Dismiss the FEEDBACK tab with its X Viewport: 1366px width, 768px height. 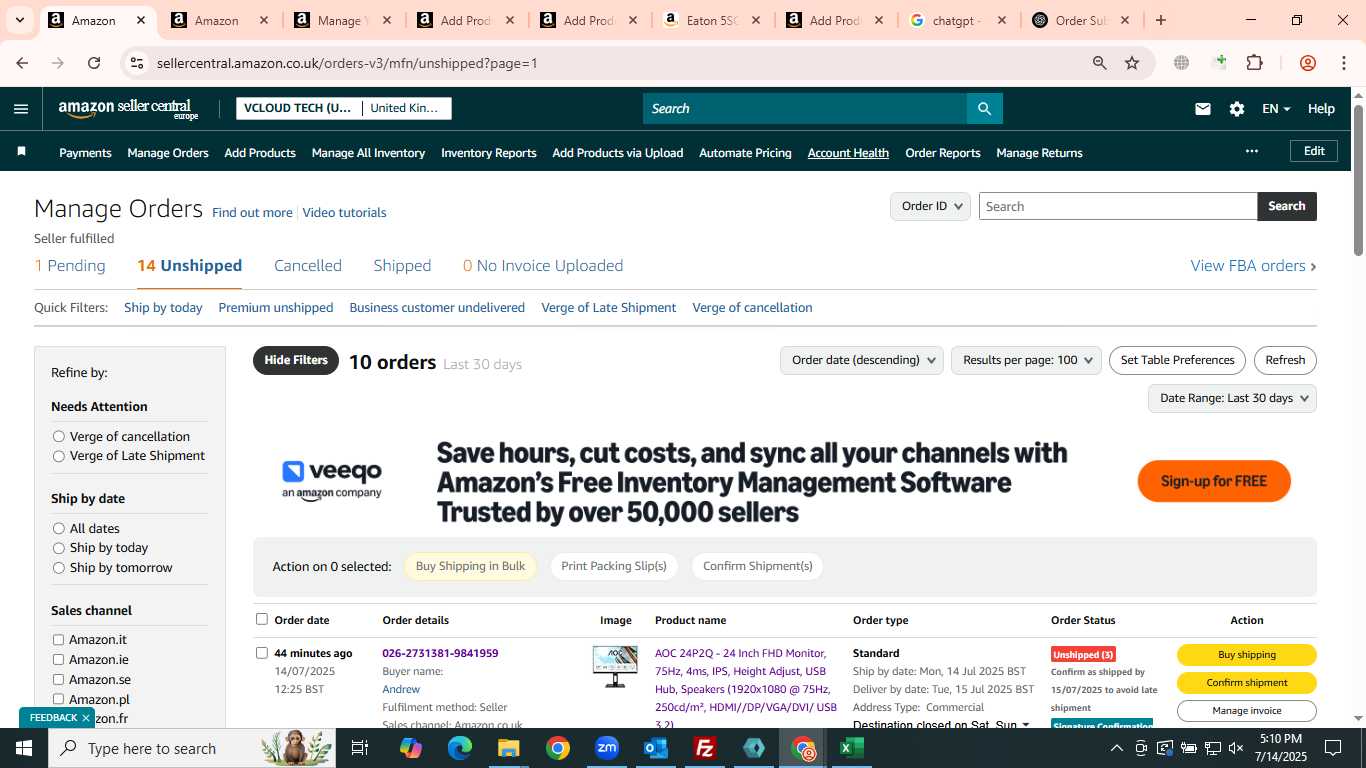pos(86,718)
